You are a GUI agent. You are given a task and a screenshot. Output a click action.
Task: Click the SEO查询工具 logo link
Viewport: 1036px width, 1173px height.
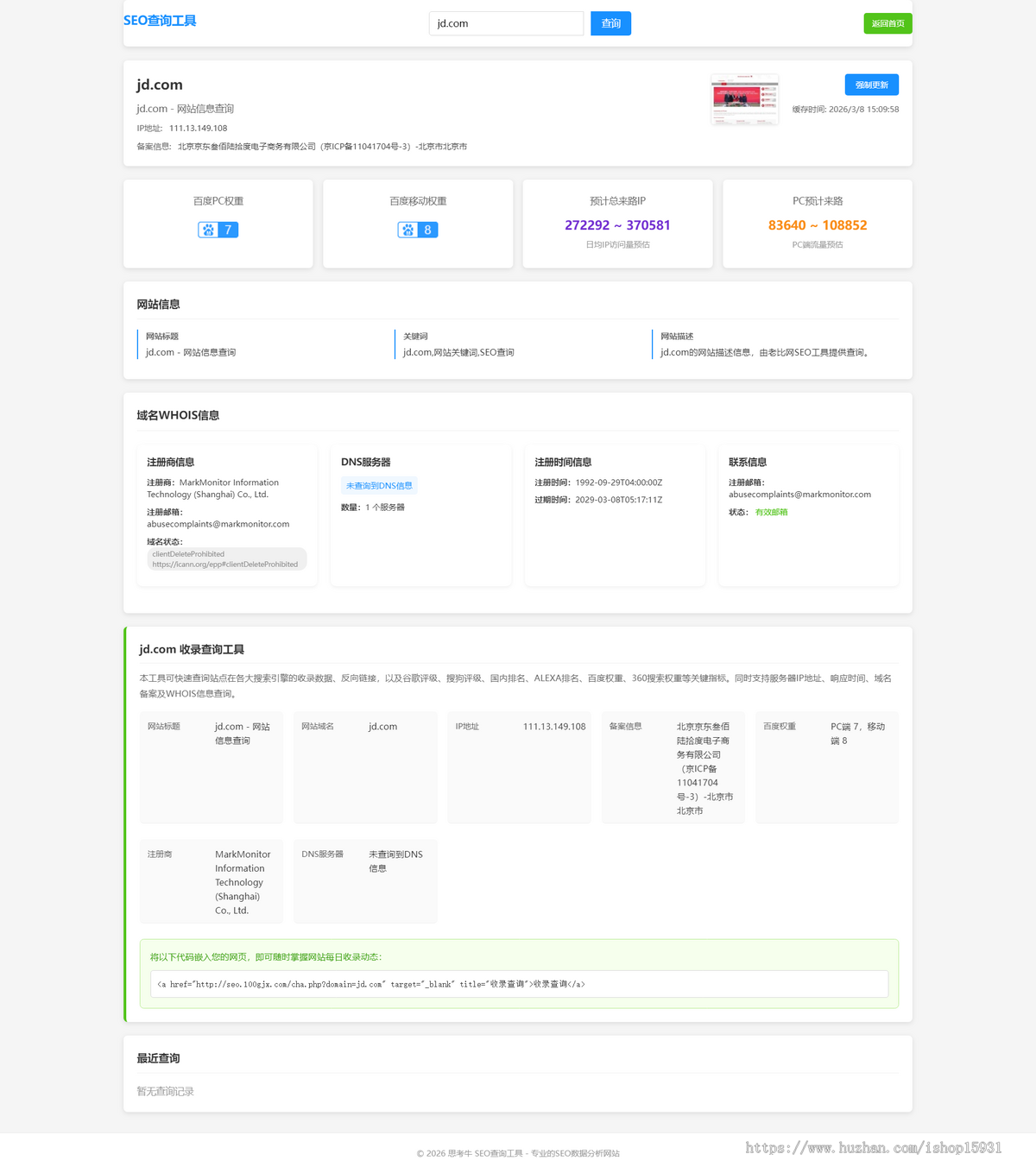click(160, 21)
